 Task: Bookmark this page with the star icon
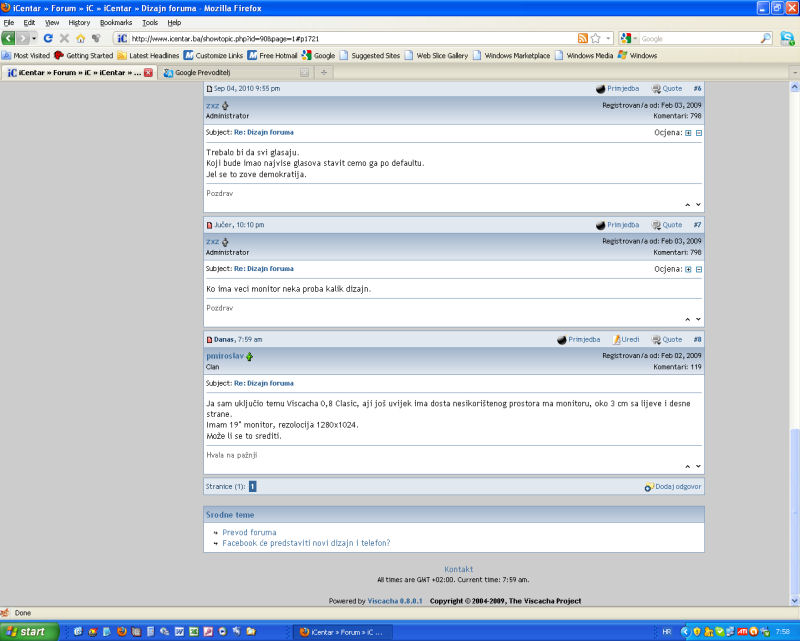point(596,38)
